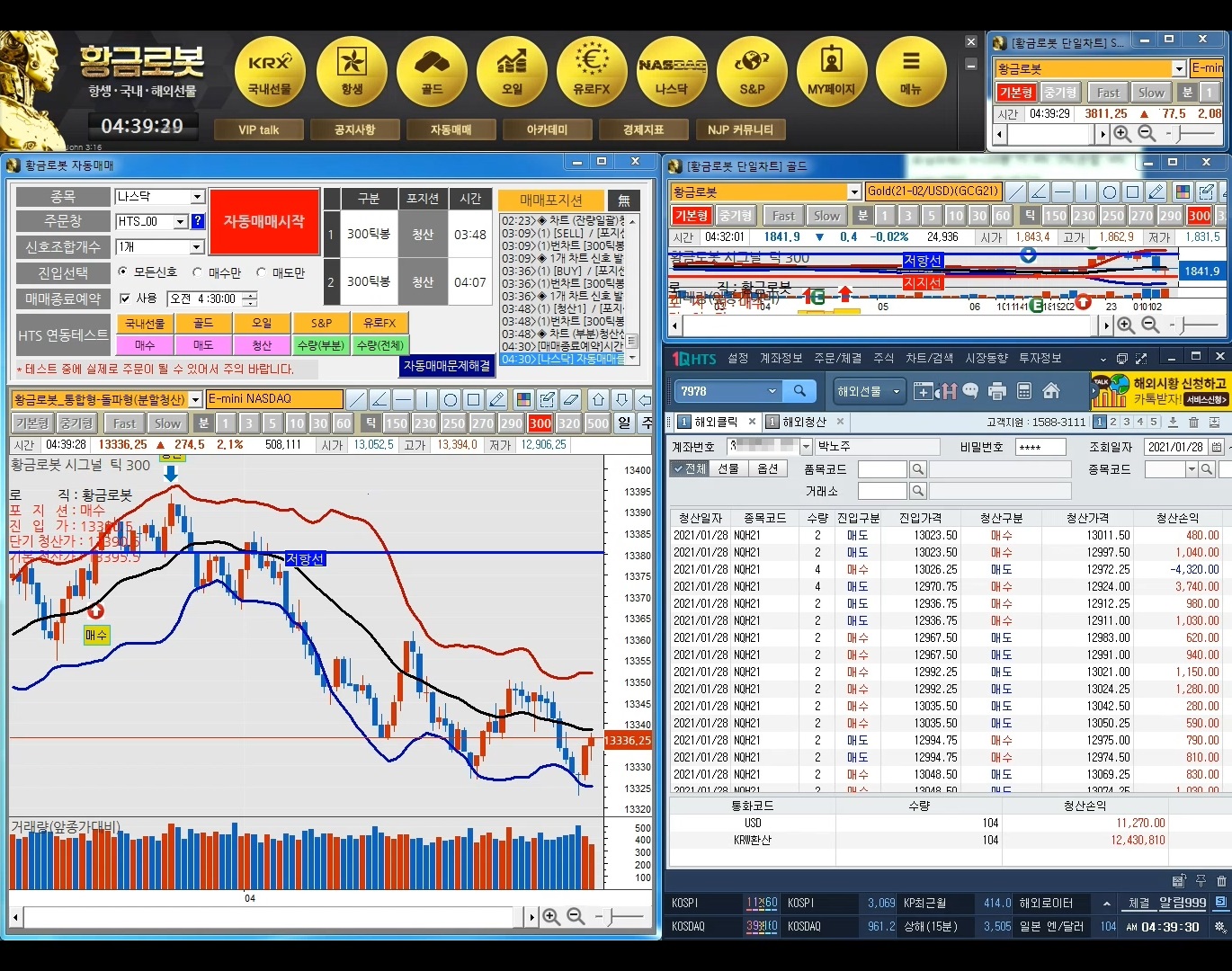Open 계좌번호 account dropdown arrow
Viewport: 1232px width, 971px height.
(806, 447)
